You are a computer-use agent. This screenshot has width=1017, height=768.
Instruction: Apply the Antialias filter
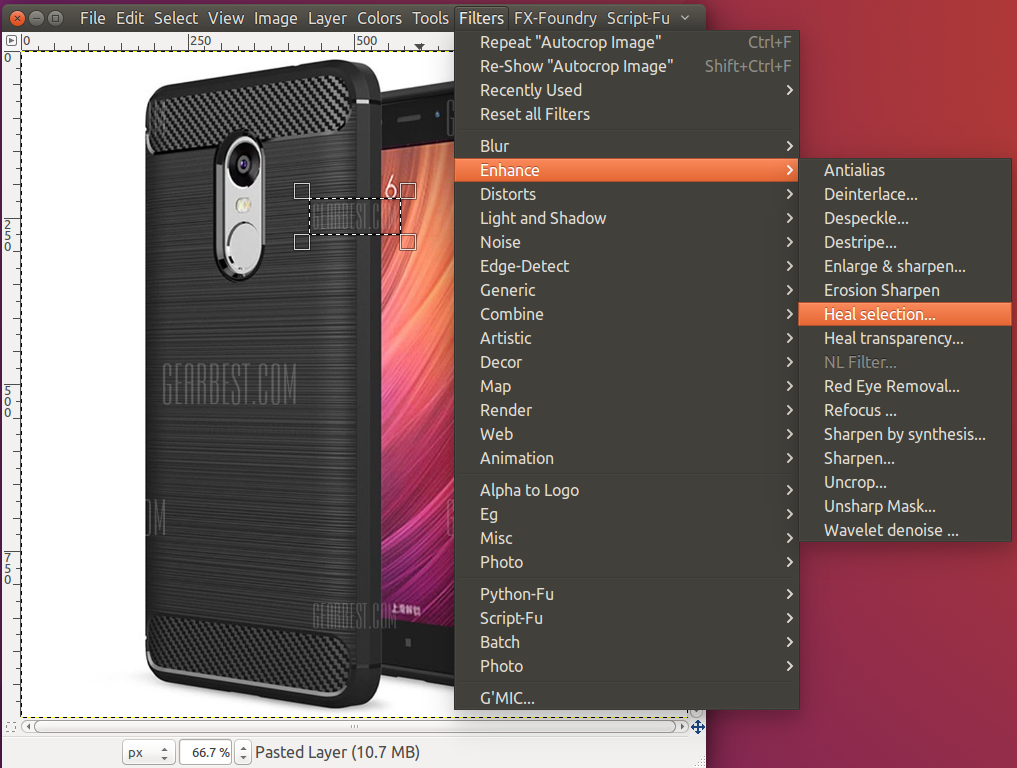905,170
